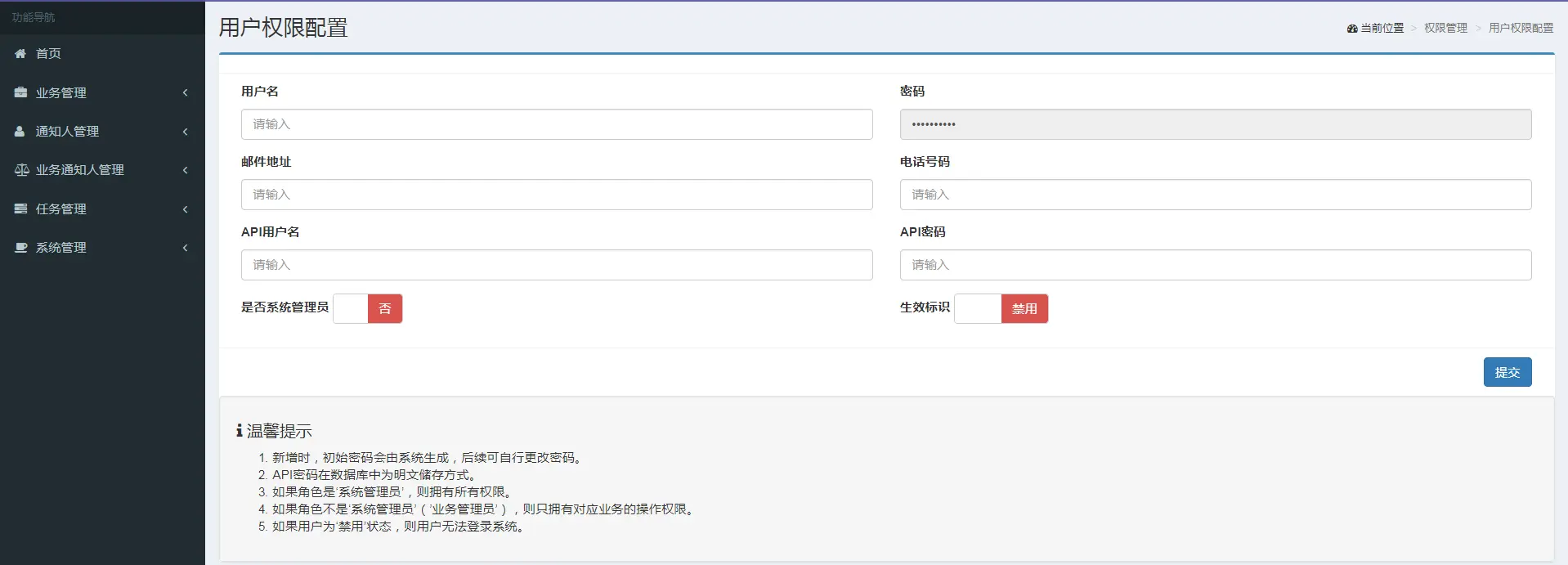This screenshot has width=1568, height=565.
Task: Click the 生效标识 label
Action: (x=925, y=307)
